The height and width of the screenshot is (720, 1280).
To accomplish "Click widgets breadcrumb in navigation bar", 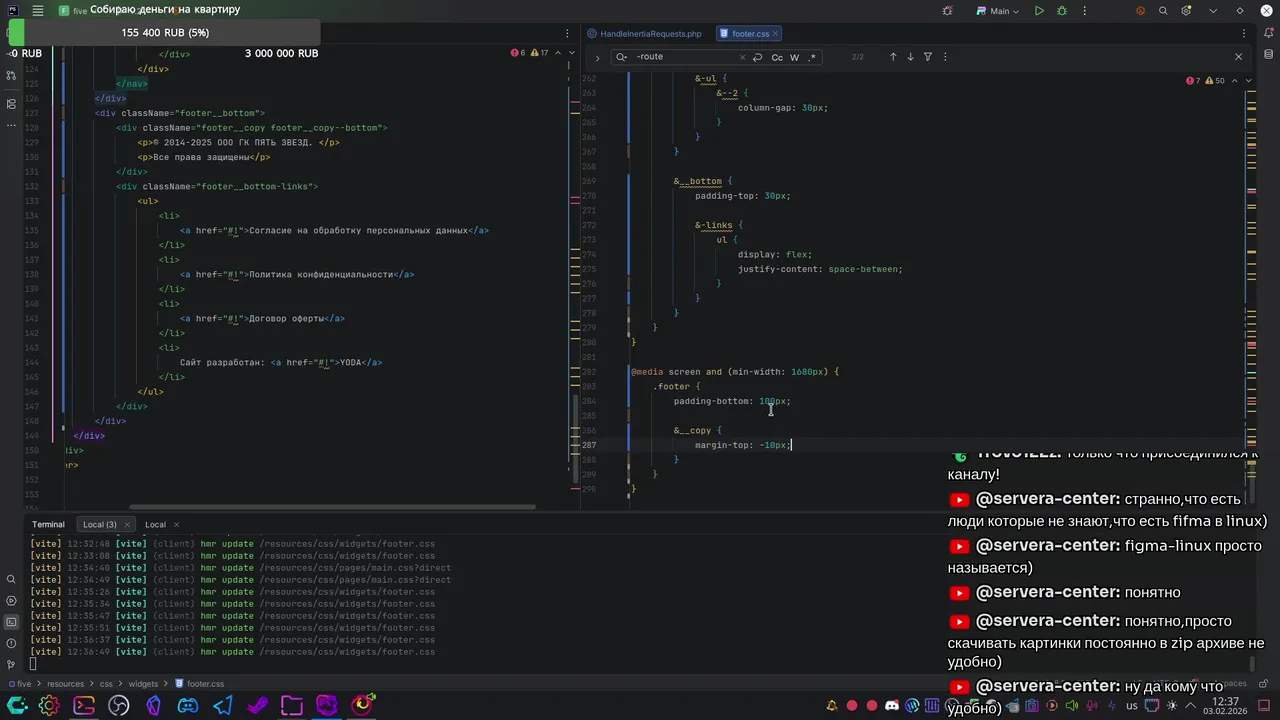I will tap(143, 684).
